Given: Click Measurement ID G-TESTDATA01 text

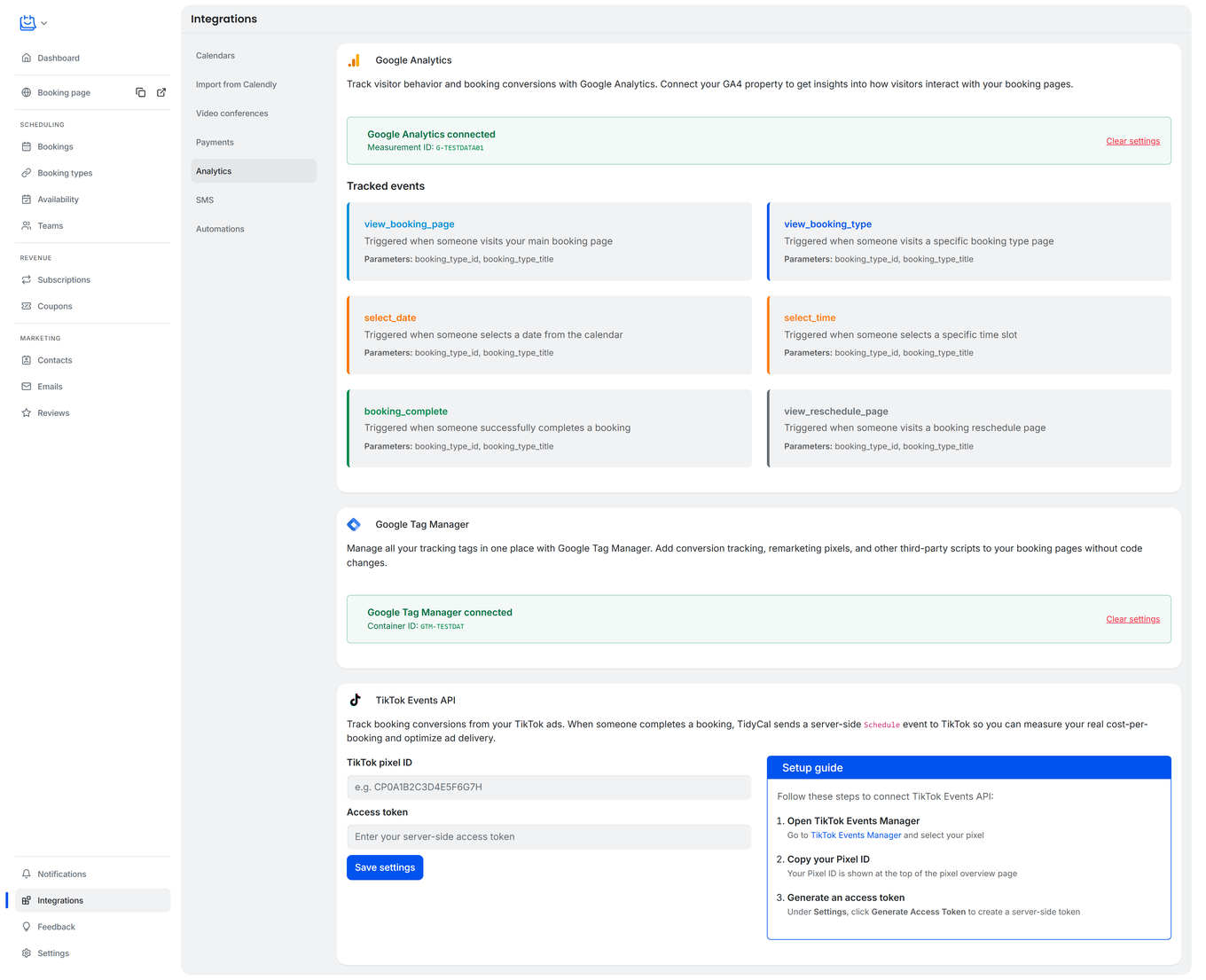Looking at the screenshot, I should click(x=426, y=147).
